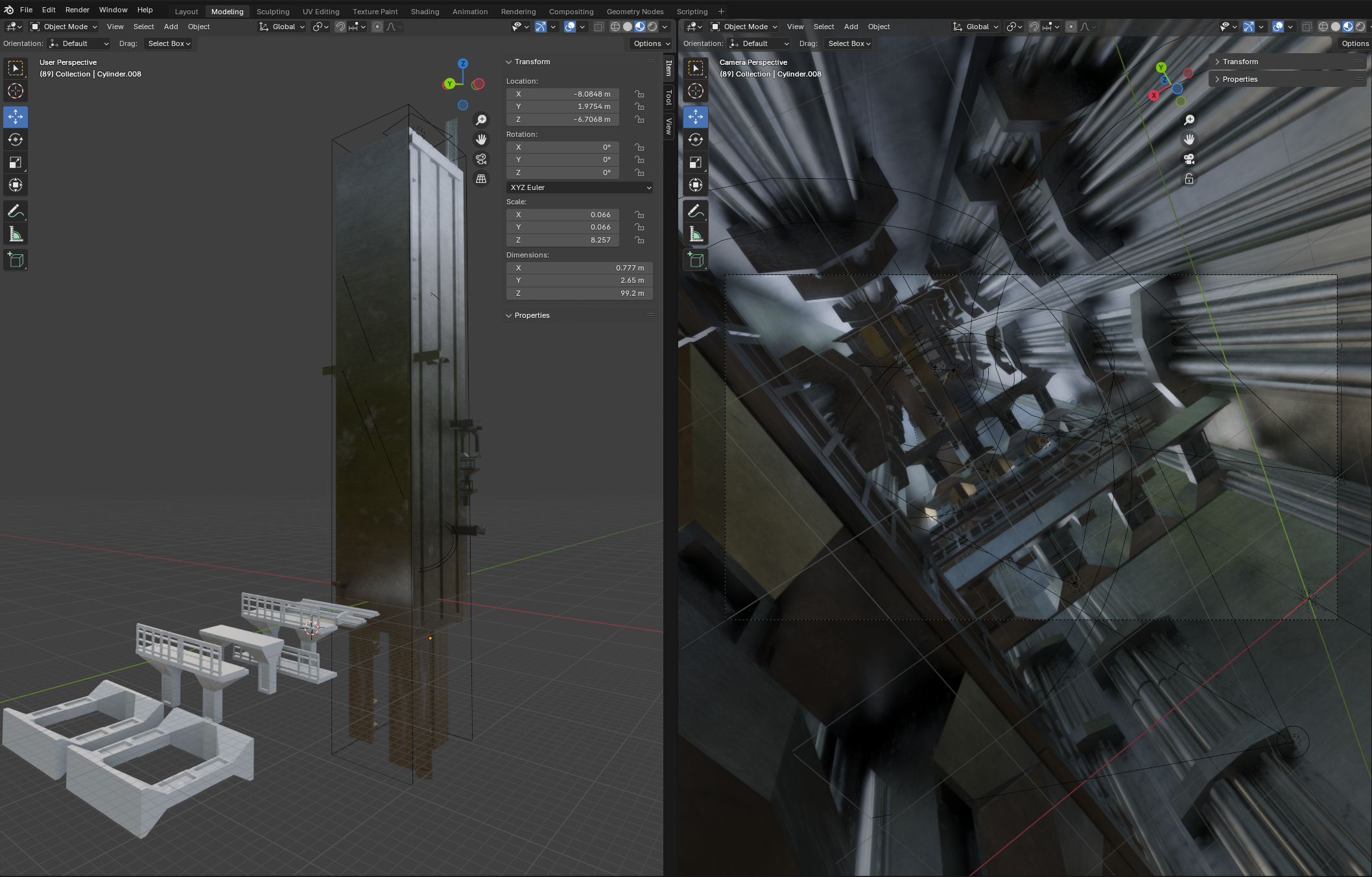The image size is (1372, 877).
Task: Click the Select Box drag mode control
Action: coord(167,43)
